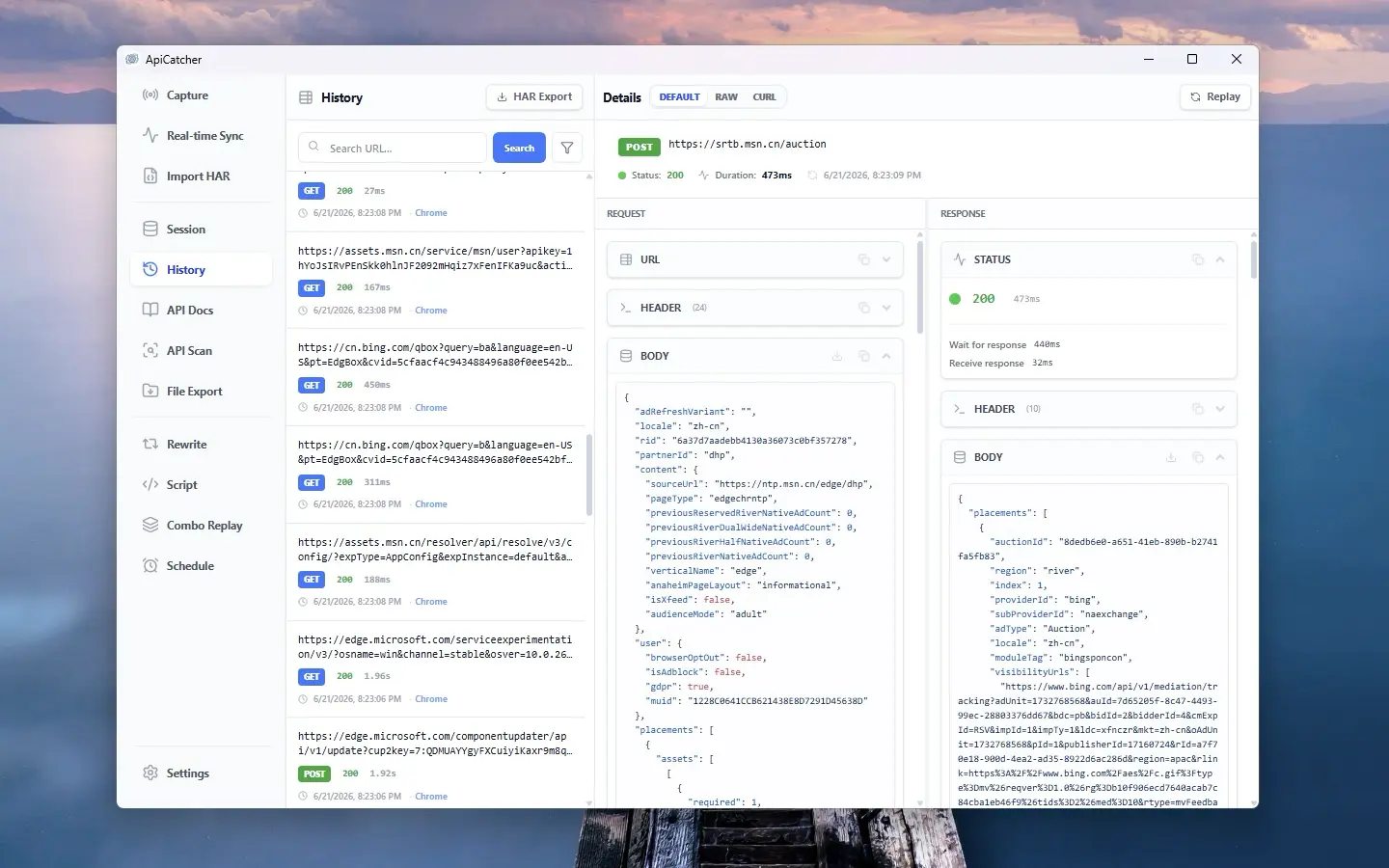This screenshot has height=868, width=1389.
Task: Focus the Search URL input field
Action: (393, 148)
